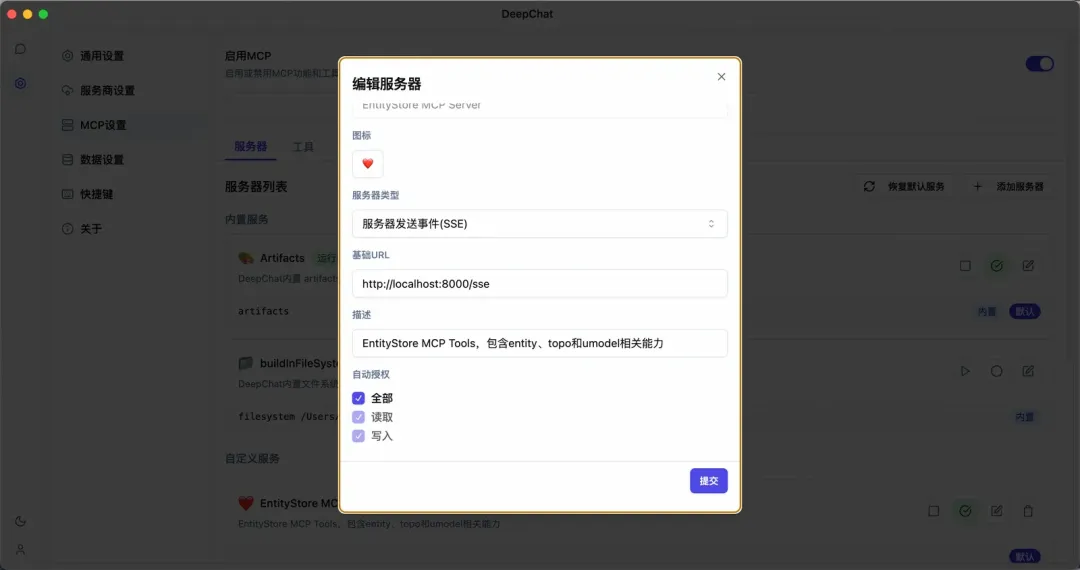Open 通用设置 in settings menu
Viewport: 1080px width, 570px height.
click(101, 56)
